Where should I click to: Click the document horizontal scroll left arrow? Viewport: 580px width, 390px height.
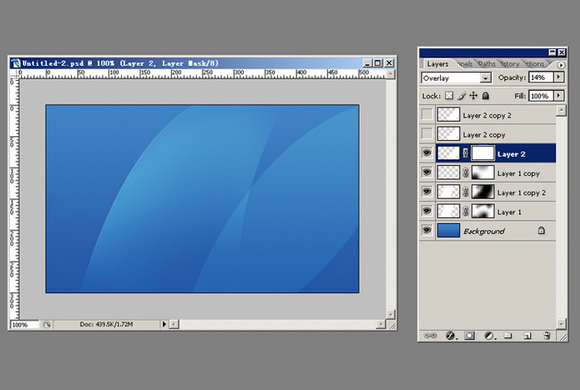click(174, 325)
